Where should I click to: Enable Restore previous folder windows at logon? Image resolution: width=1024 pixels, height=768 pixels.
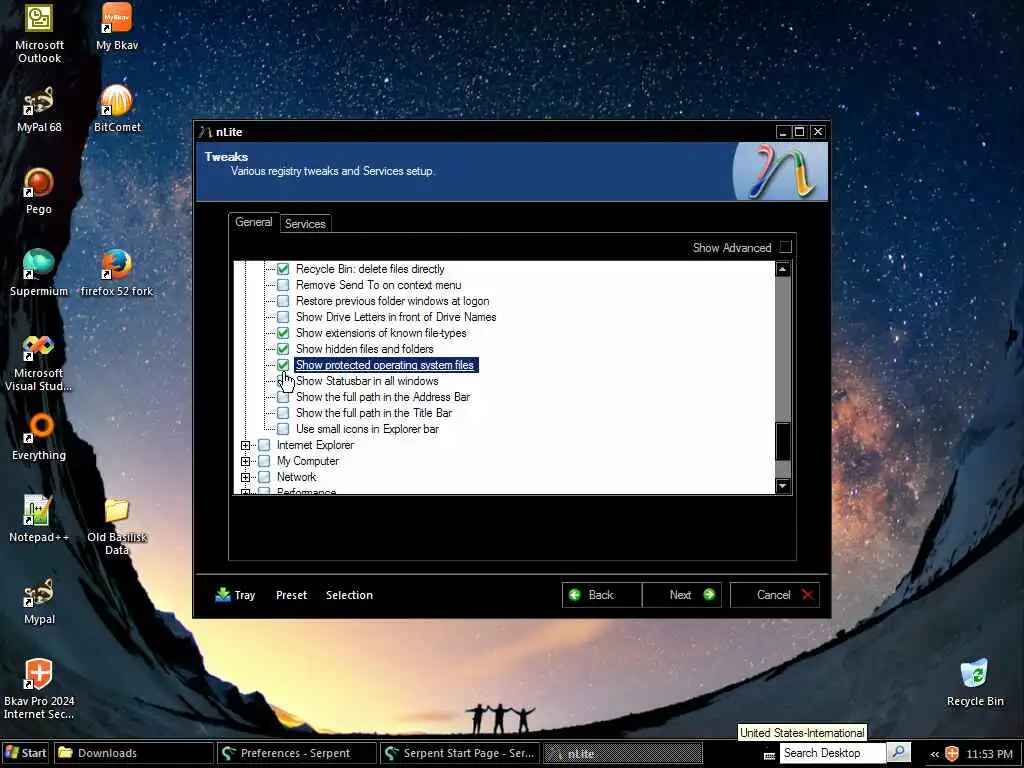point(283,301)
